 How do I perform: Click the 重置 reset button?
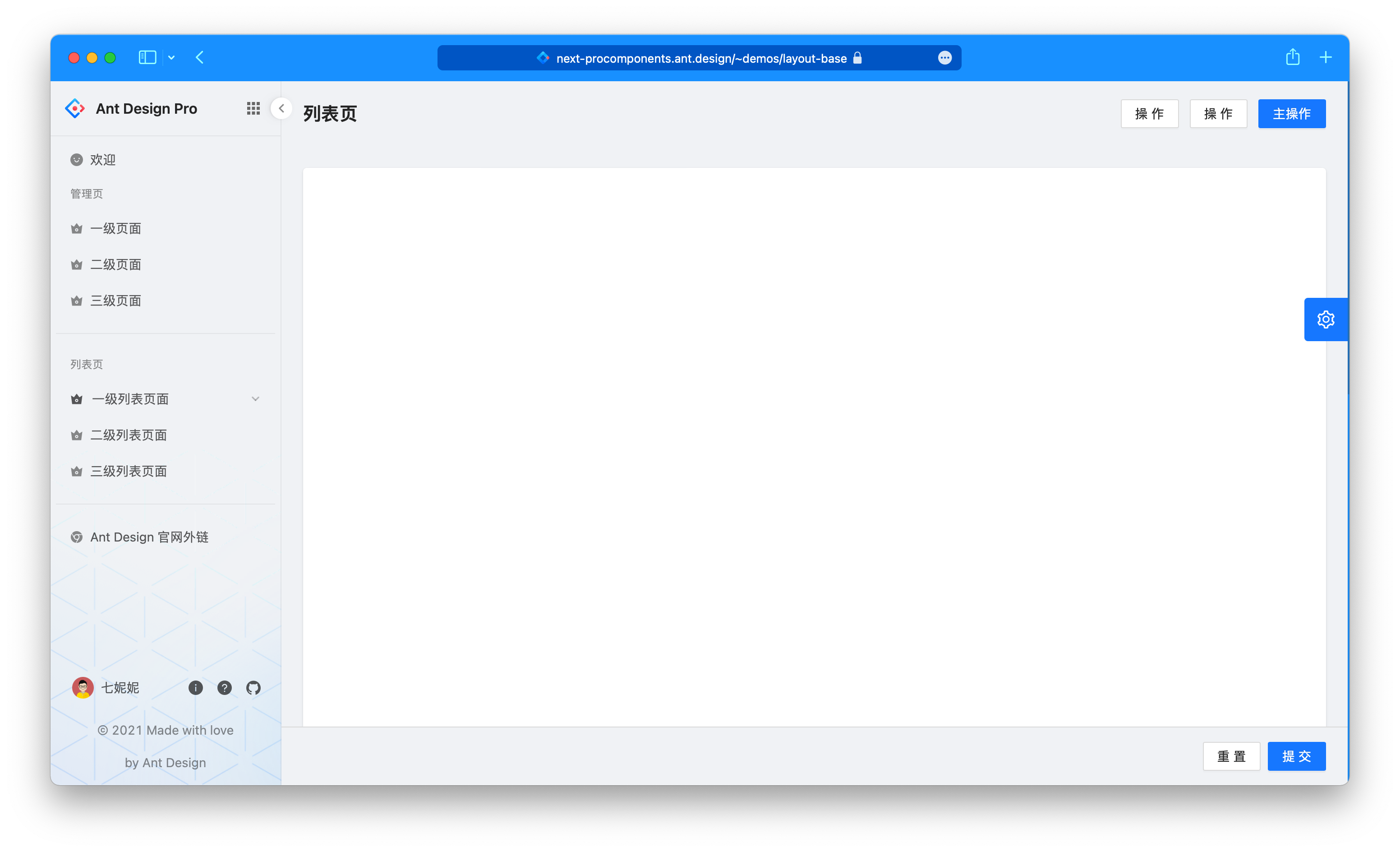click(1231, 756)
